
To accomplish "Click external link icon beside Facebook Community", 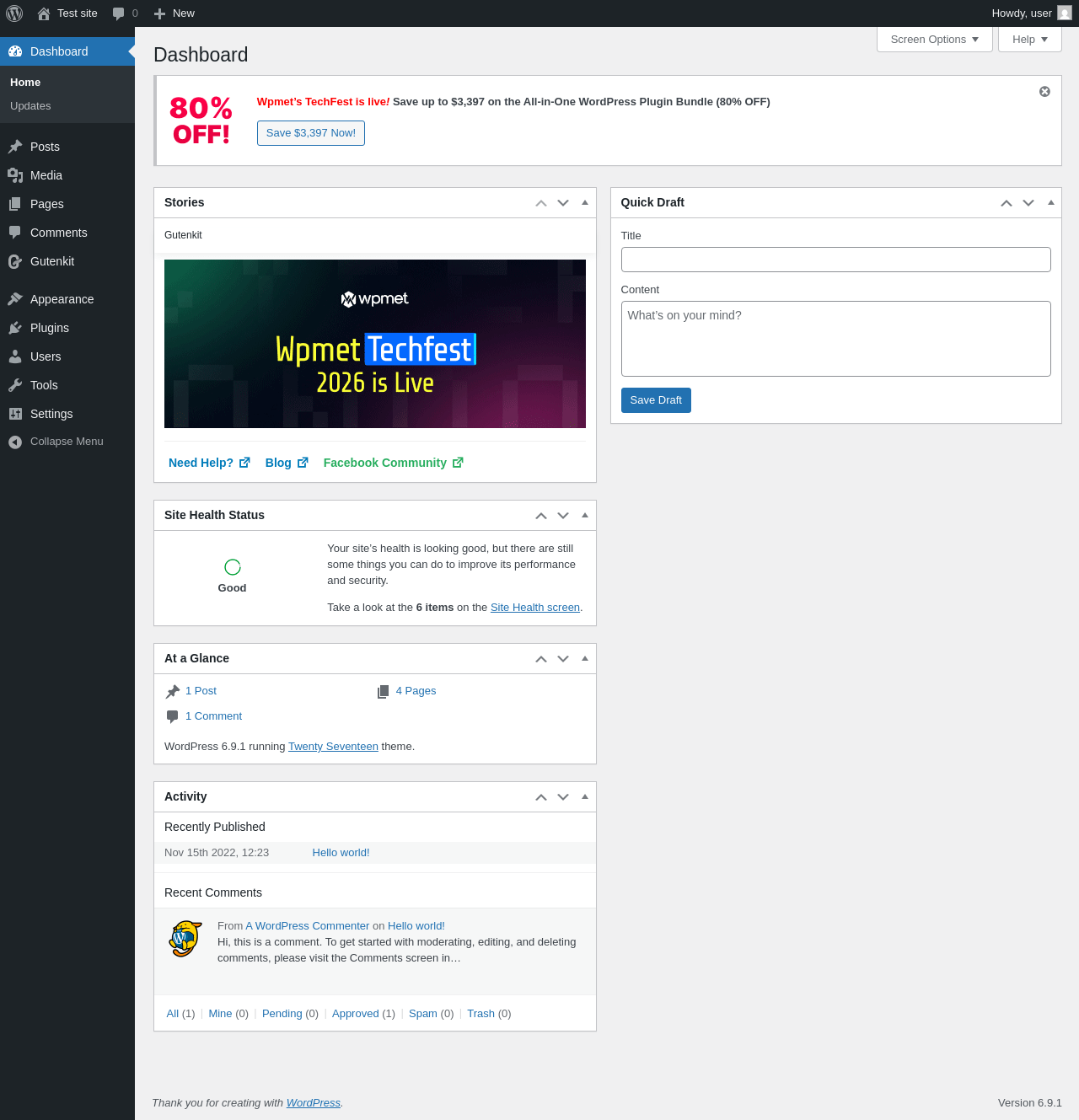I will [x=458, y=463].
